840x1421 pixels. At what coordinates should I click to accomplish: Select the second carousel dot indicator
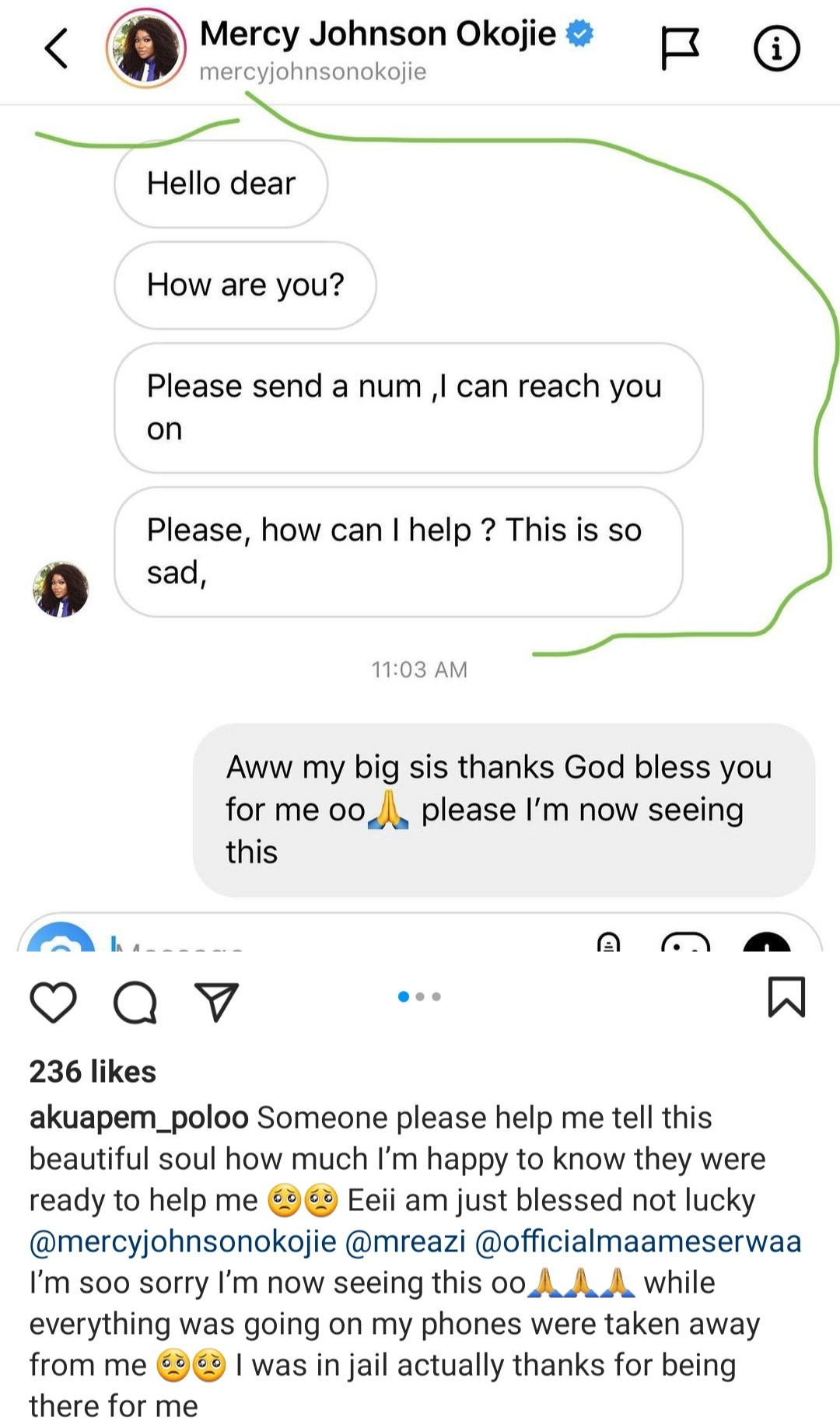tap(420, 996)
